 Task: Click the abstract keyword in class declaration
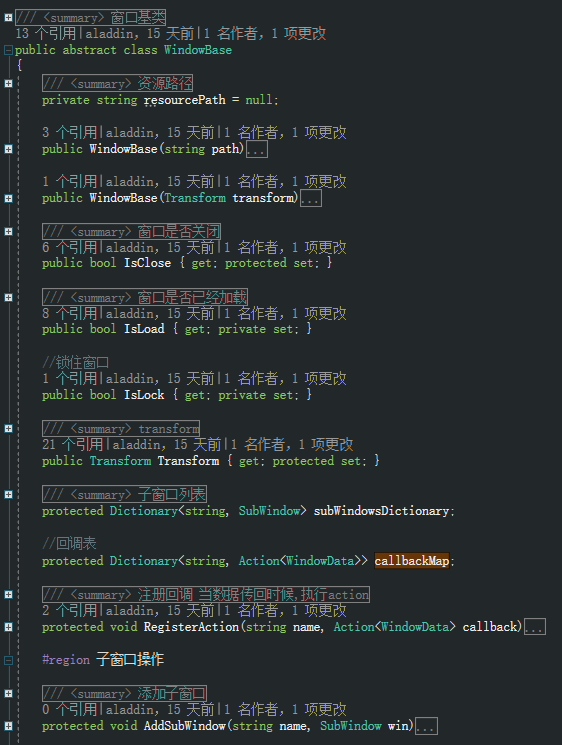coord(89,50)
